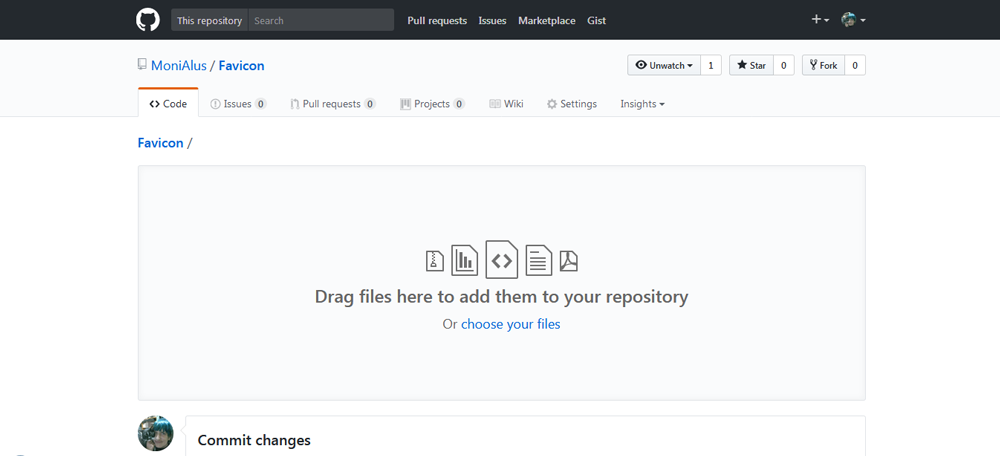Click the repository book icon beside MoniAlus
The height and width of the screenshot is (456, 1000).
142,64
